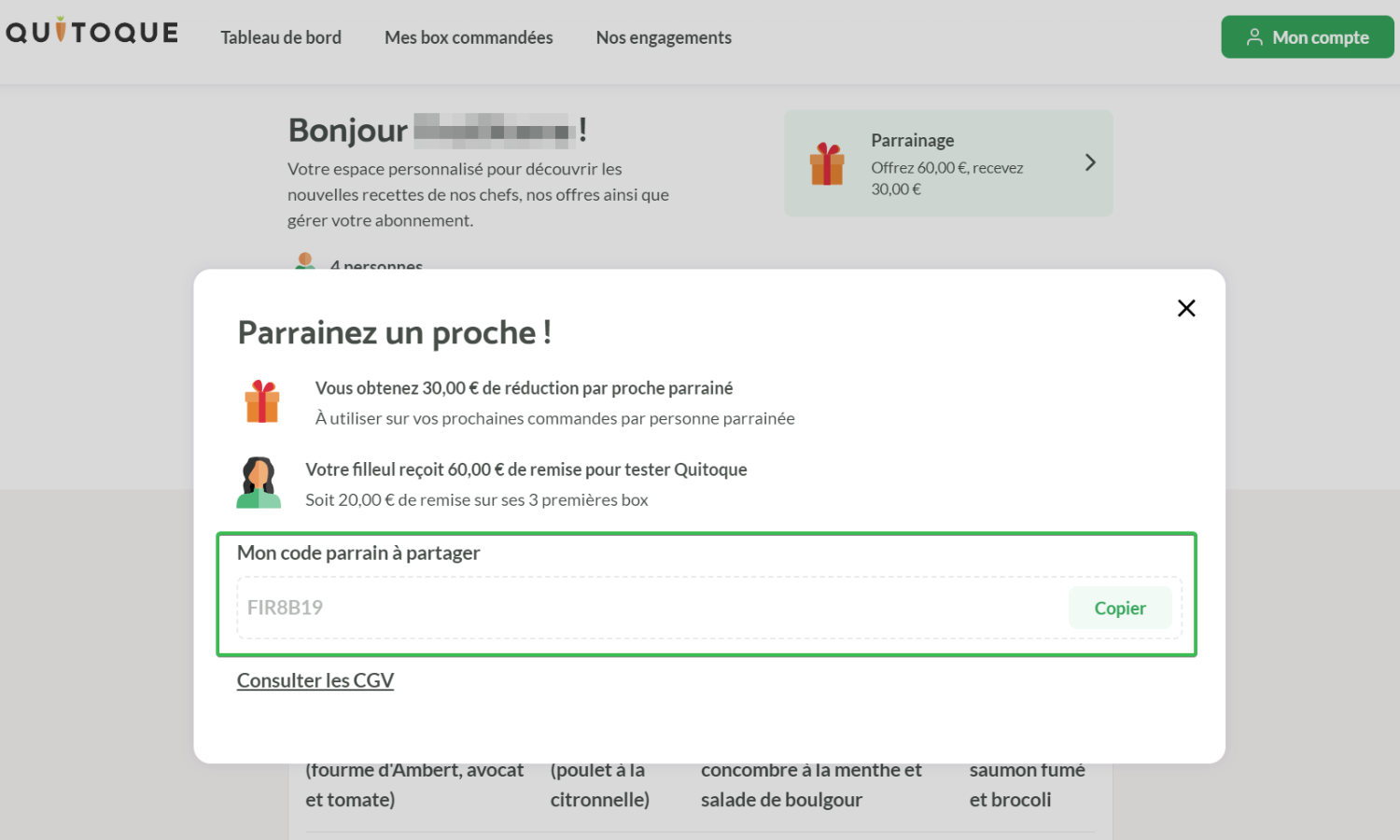
Task: Click the gift icon in Parrainage card
Action: (x=827, y=163)
